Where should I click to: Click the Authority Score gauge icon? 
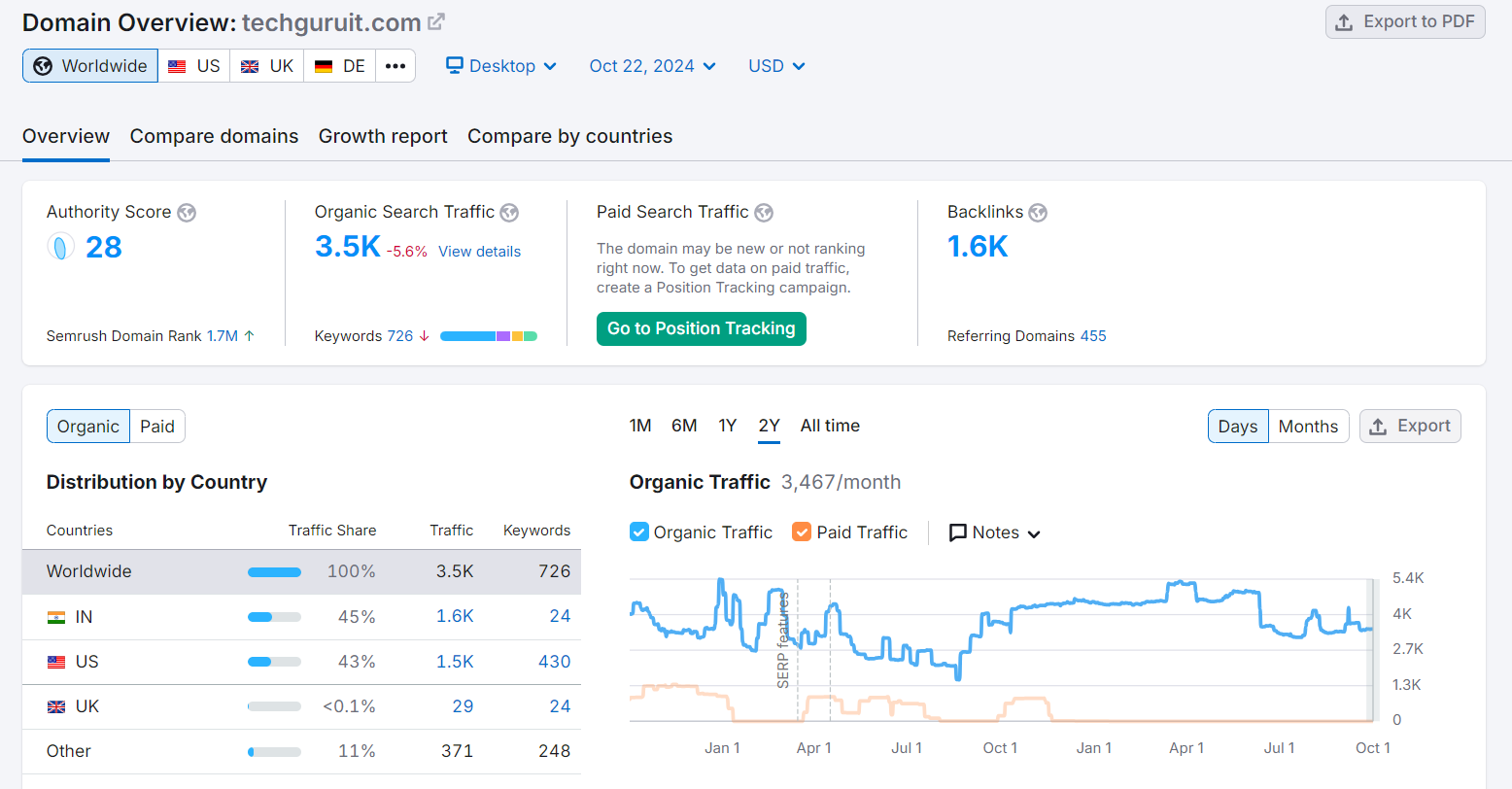[x=60, y=247]
